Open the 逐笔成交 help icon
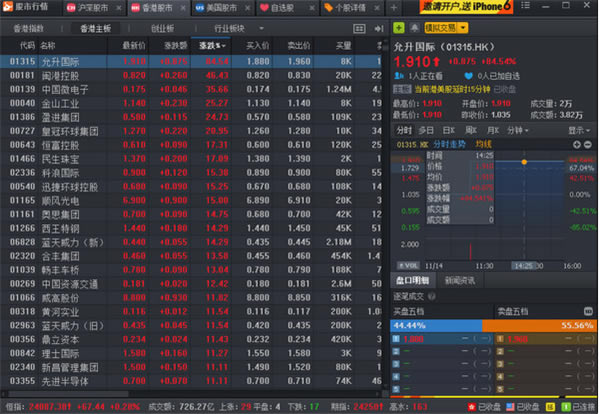 (x=431, y=296)
